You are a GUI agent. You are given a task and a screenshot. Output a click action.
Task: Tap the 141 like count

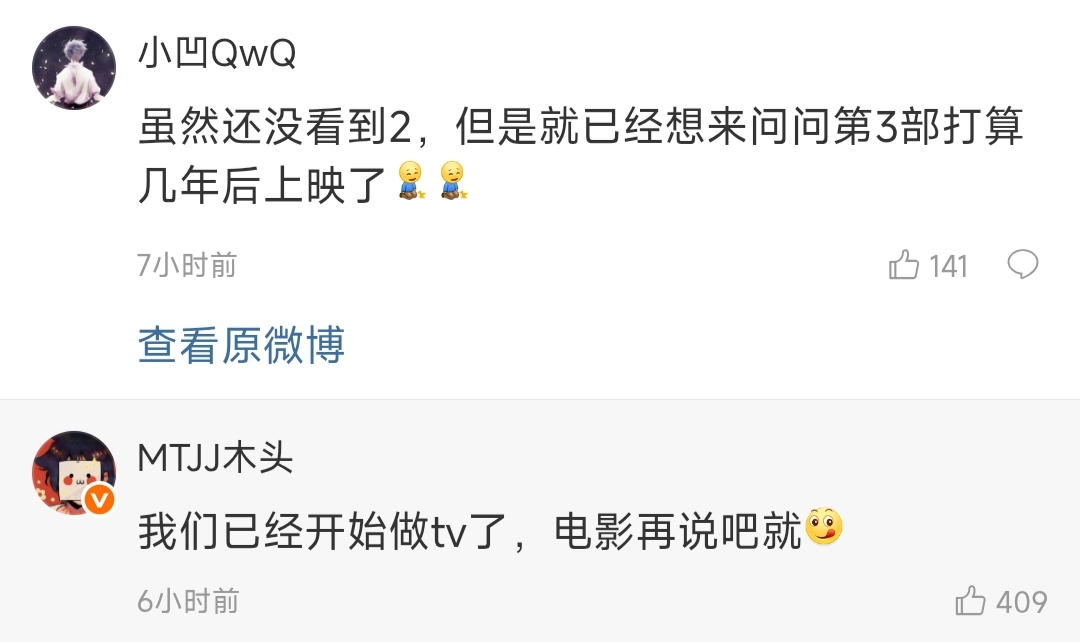[x=948, y=266]
